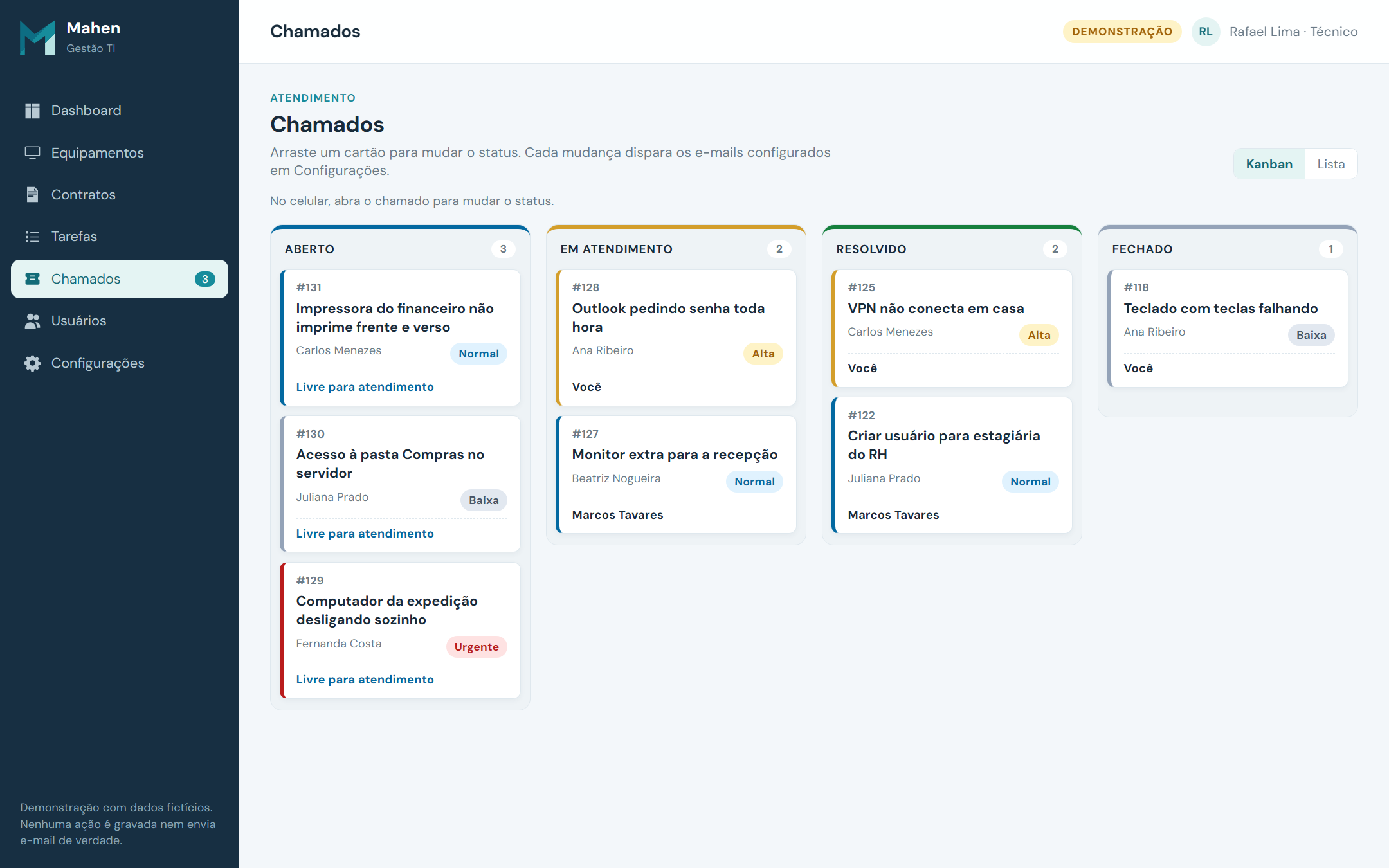Click 'Livre para atendimento' on ticket #131
Viewport: 1389px width, 868px height.
pyautogui.click(x=365, y=387)
